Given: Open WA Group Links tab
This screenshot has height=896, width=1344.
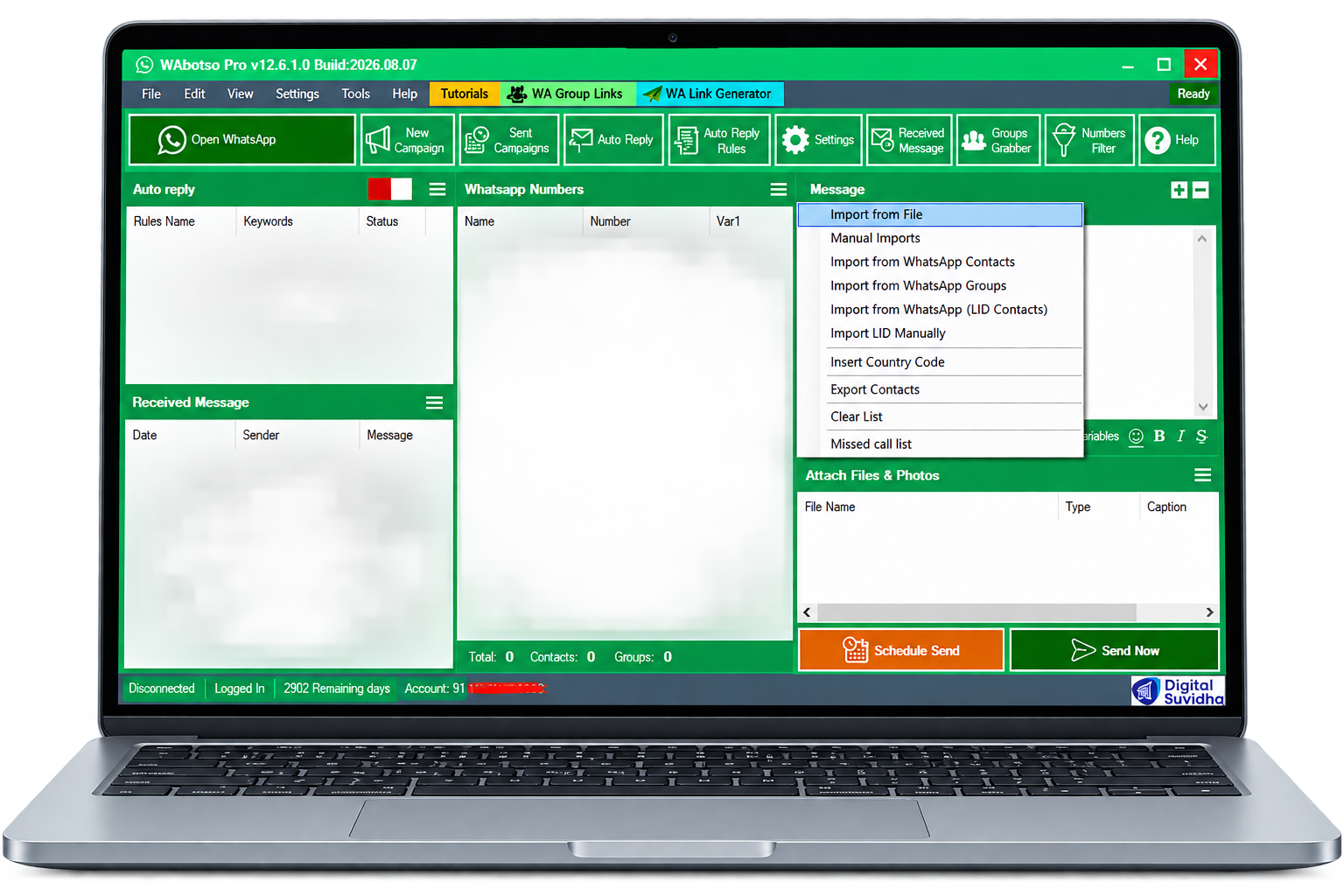Looking at the screenshot, I should pos(568,94).
